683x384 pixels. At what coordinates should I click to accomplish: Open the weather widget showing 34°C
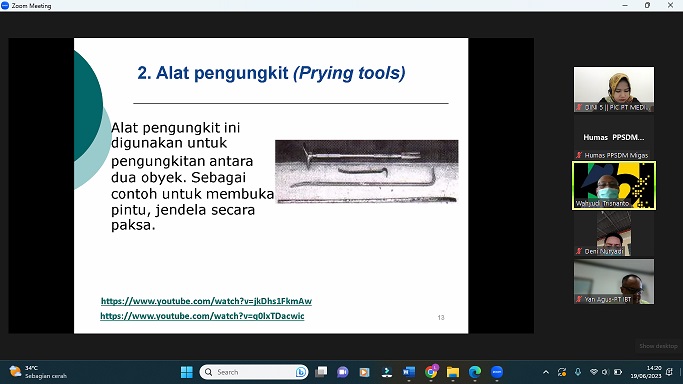pos(38,372)
